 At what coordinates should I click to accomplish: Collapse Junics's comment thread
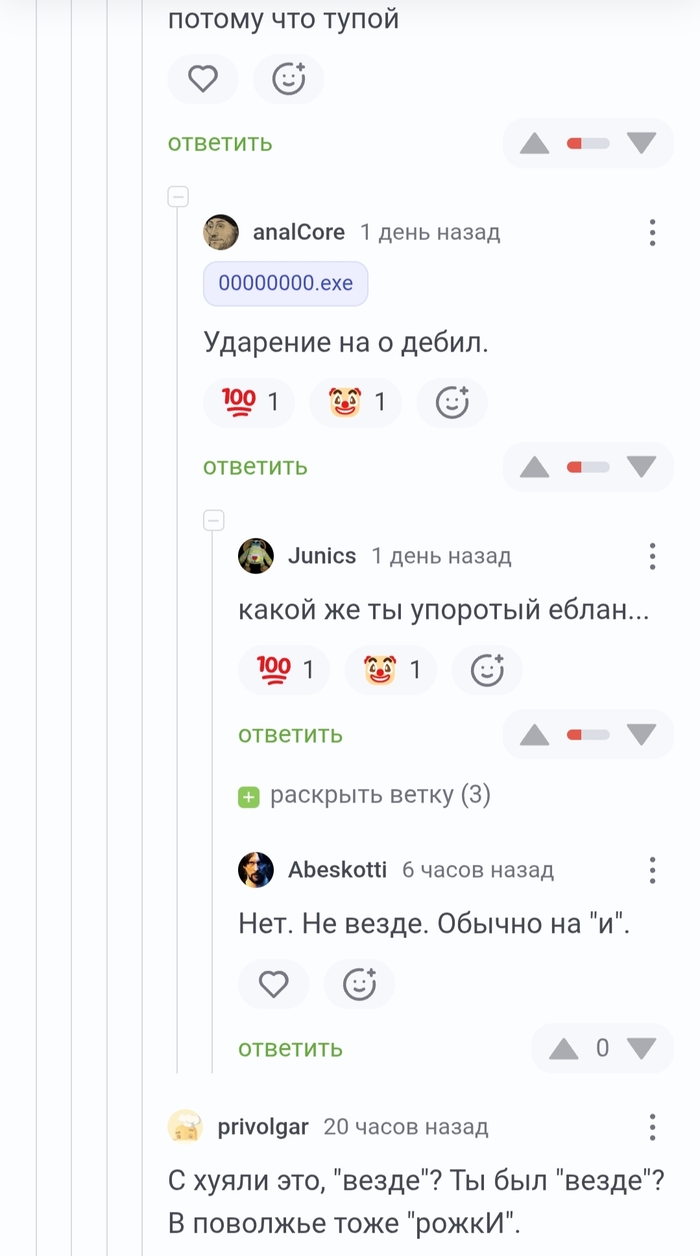pos(213,520)
